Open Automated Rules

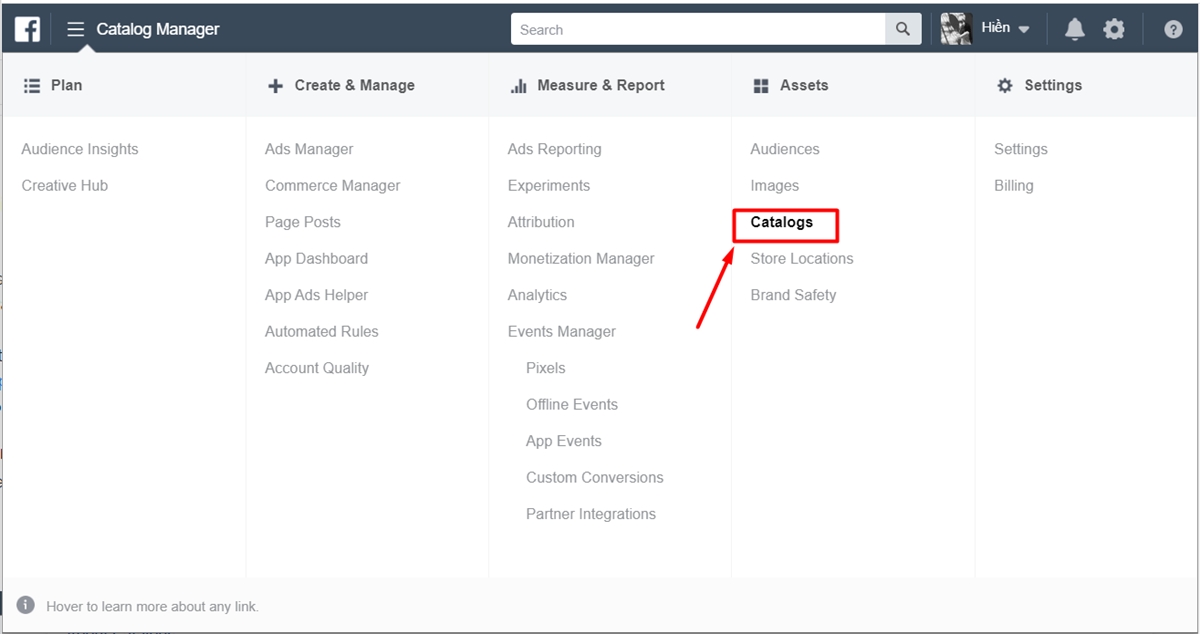322,332
